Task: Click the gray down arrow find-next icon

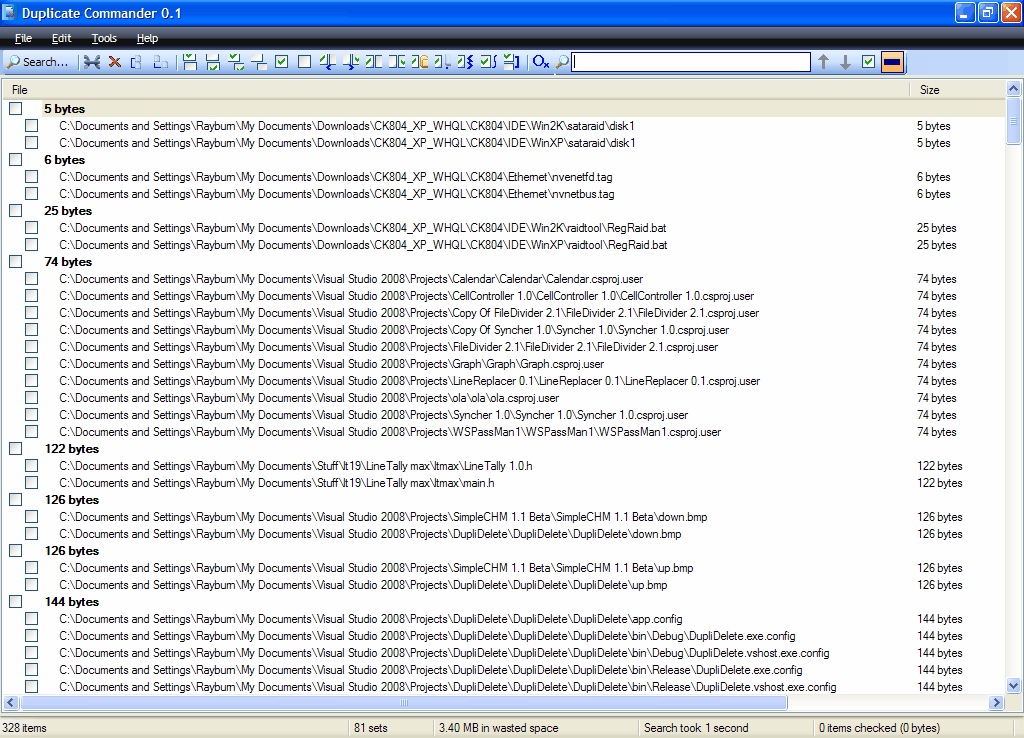Action: click(846, 62)
